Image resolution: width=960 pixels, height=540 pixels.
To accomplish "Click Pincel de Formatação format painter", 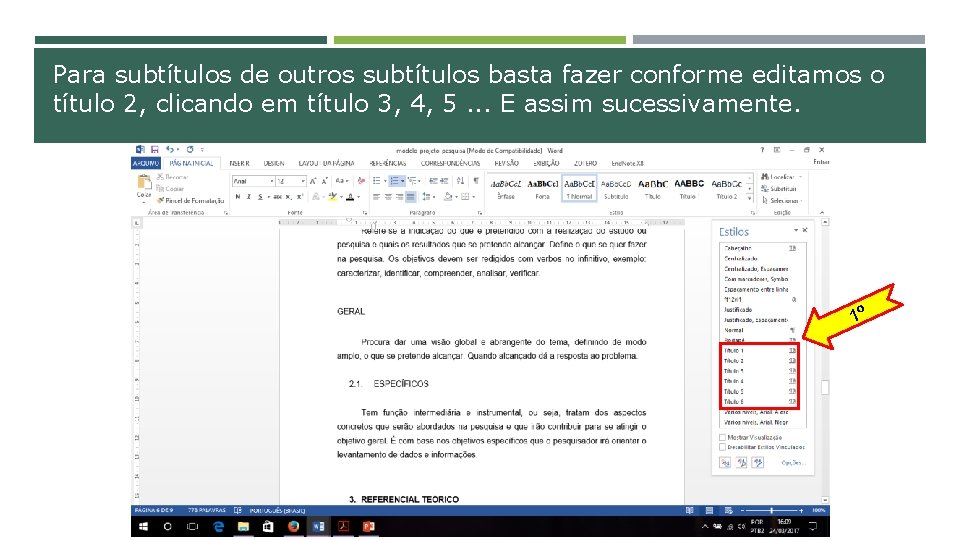I will coord(190,200).
